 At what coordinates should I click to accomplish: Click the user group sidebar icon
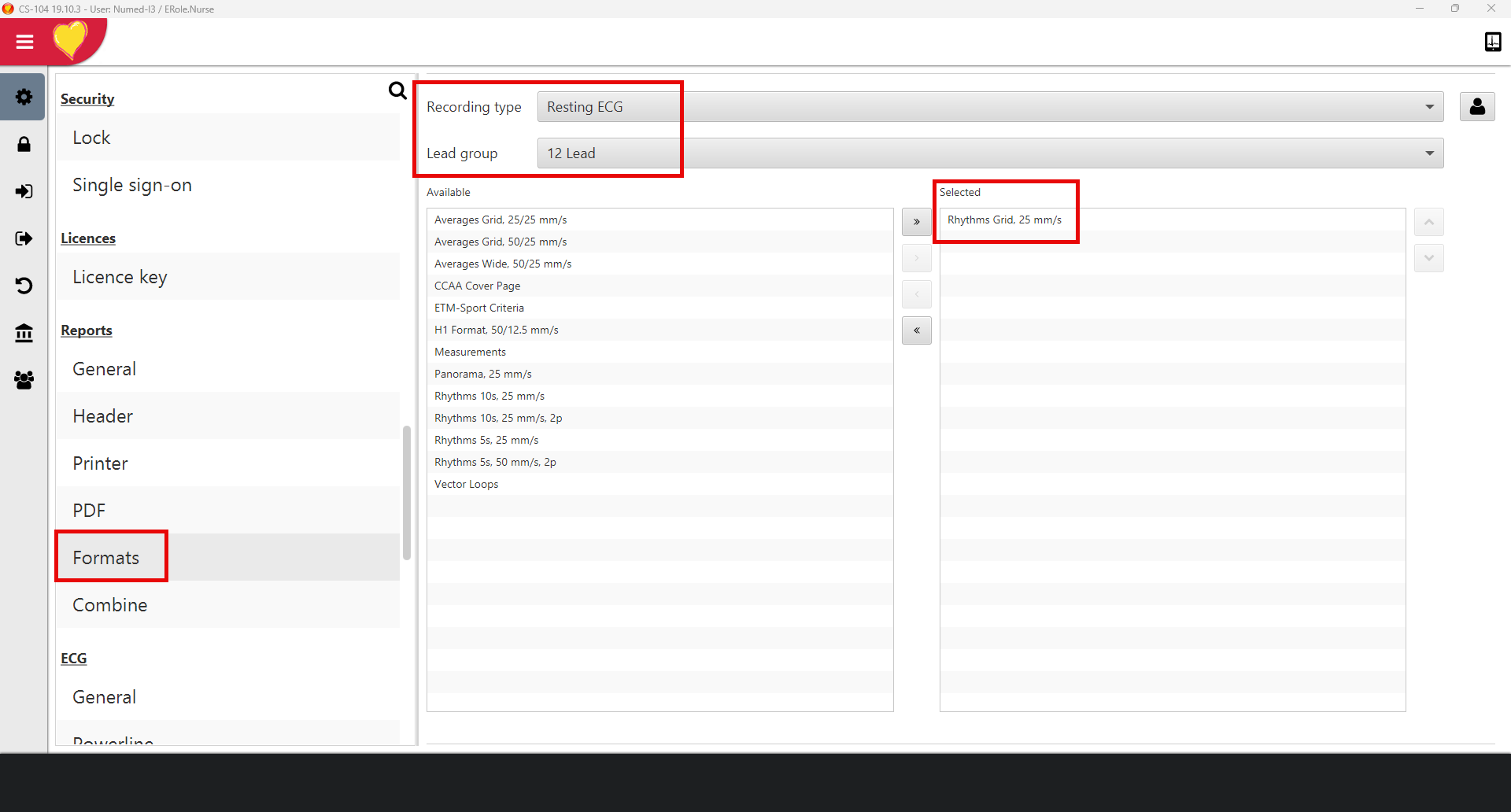[x=24, y=380]
